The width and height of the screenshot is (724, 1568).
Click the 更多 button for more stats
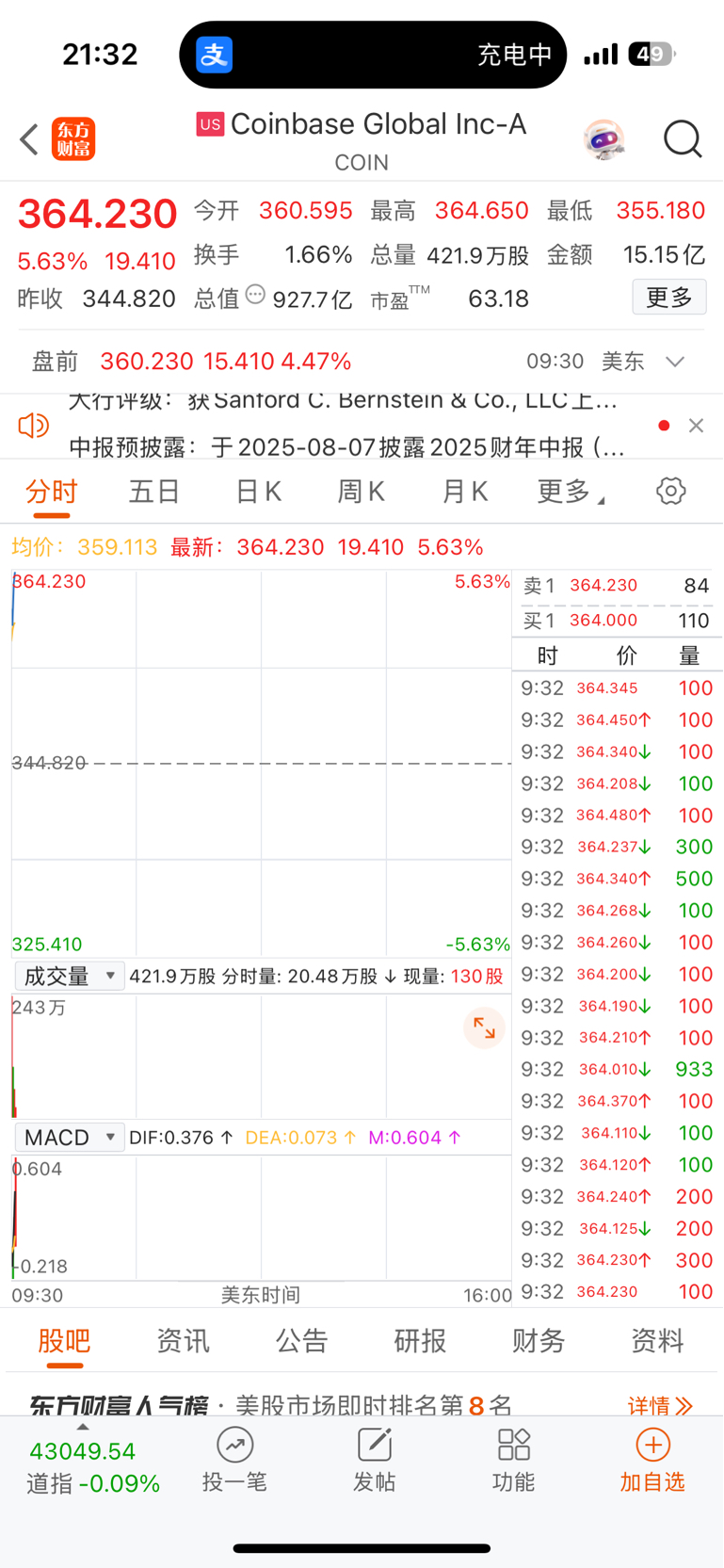[x=669, y=298]
